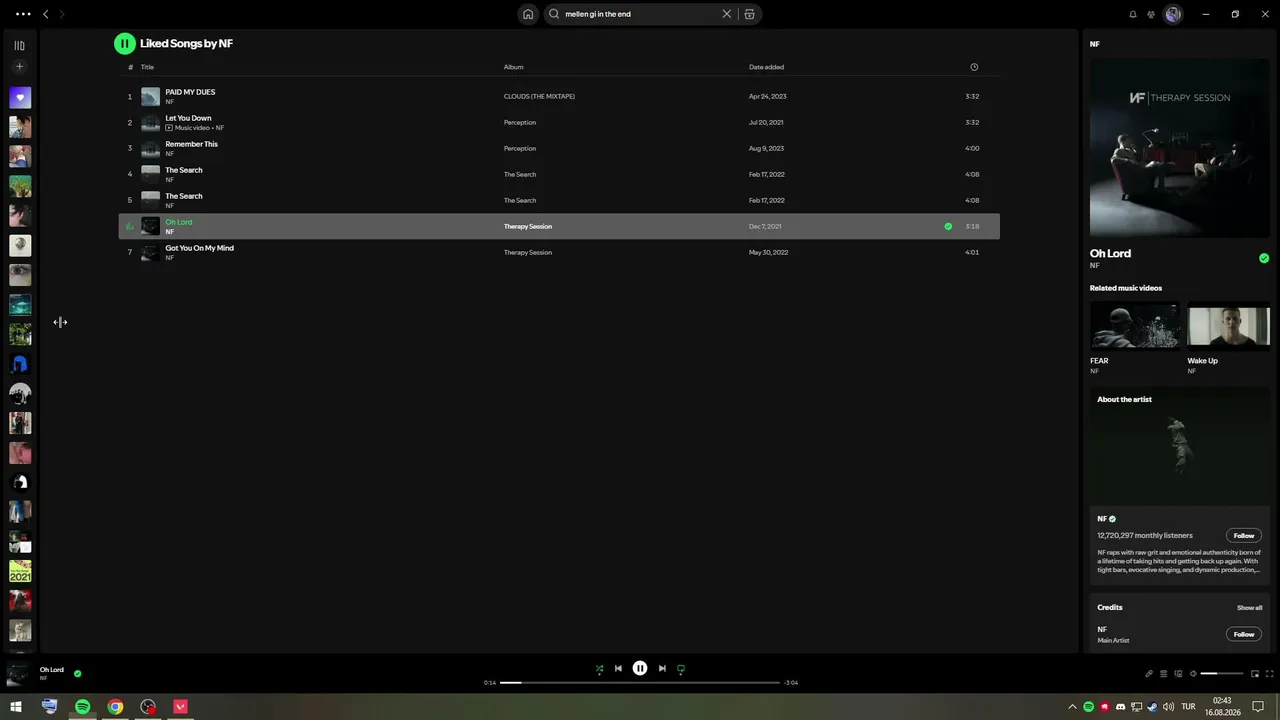Create a new playlist with plus icon
The width and height of the screenshot is (1280, 720).
click(19, 67)
